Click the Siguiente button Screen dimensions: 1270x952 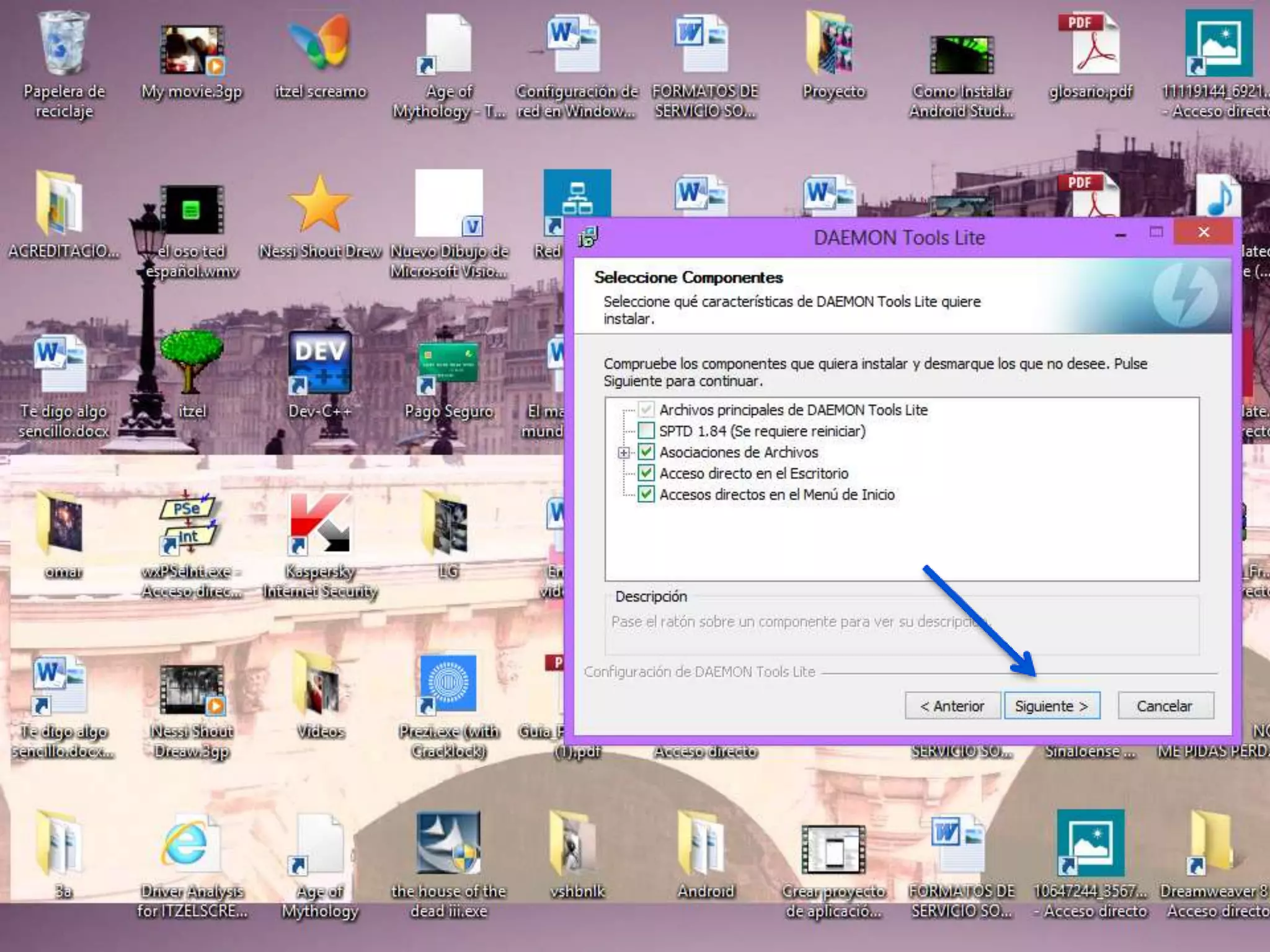(1052, 706)
